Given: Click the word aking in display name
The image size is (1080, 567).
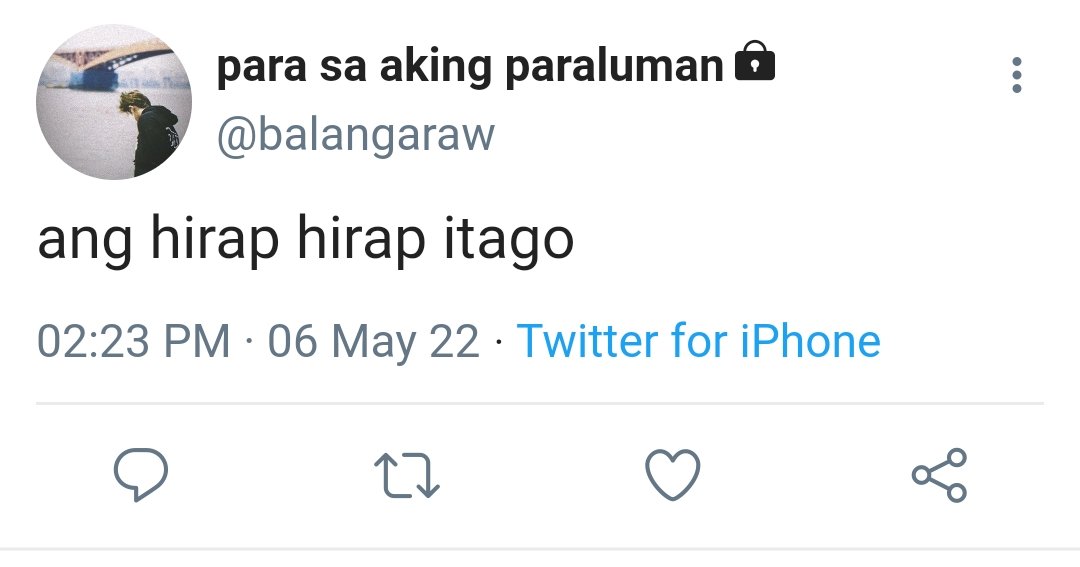Looking at the screenshot, I should point(436,68).
